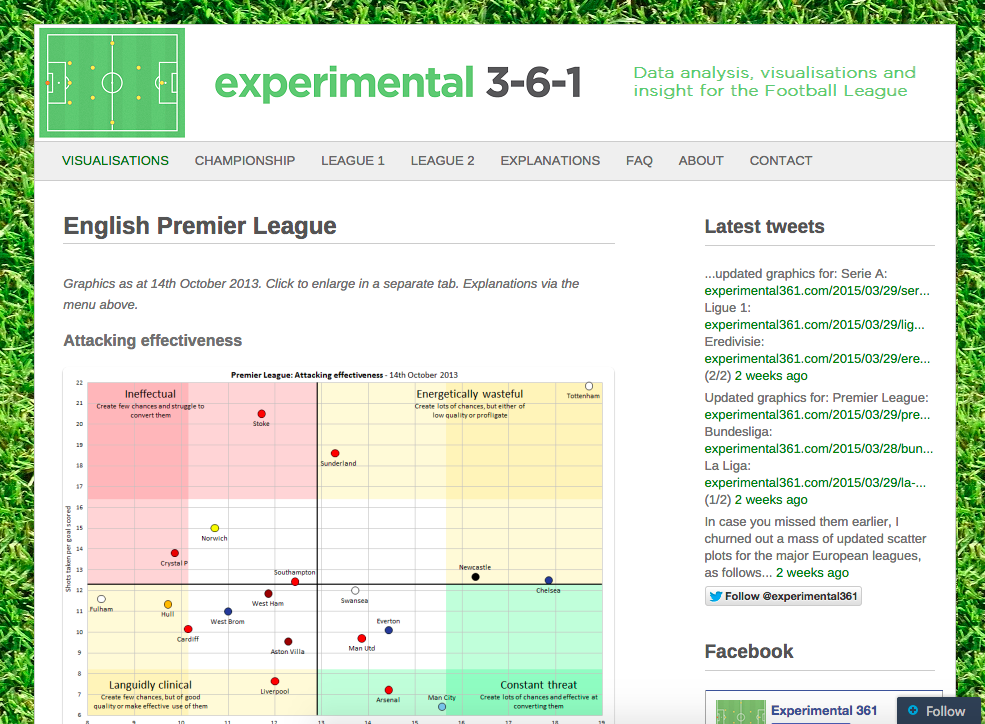The width and height of the screenshot is (985, 724).
Task: Go to the League 1 section
Action: pos(352,161)
